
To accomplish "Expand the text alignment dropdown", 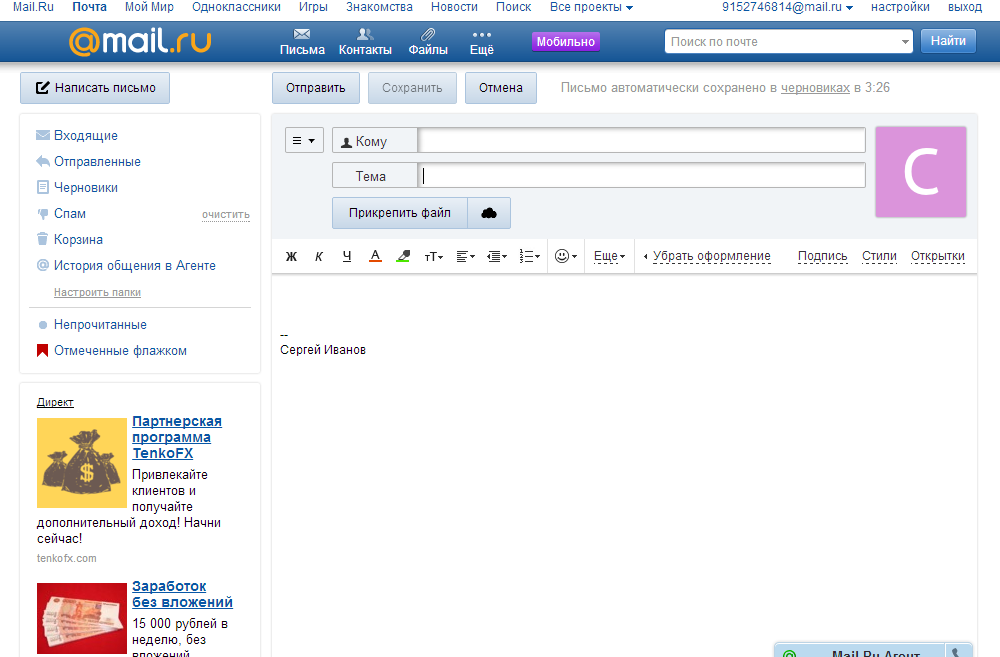I will (465, 257).
